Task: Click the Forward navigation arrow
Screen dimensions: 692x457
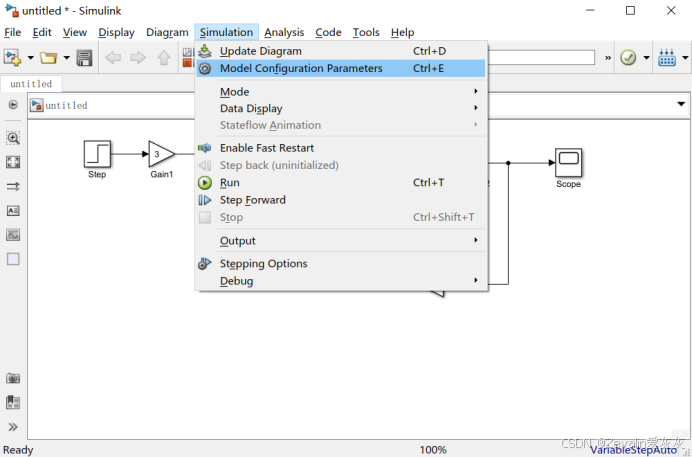Action: click(x=138, y=58)
